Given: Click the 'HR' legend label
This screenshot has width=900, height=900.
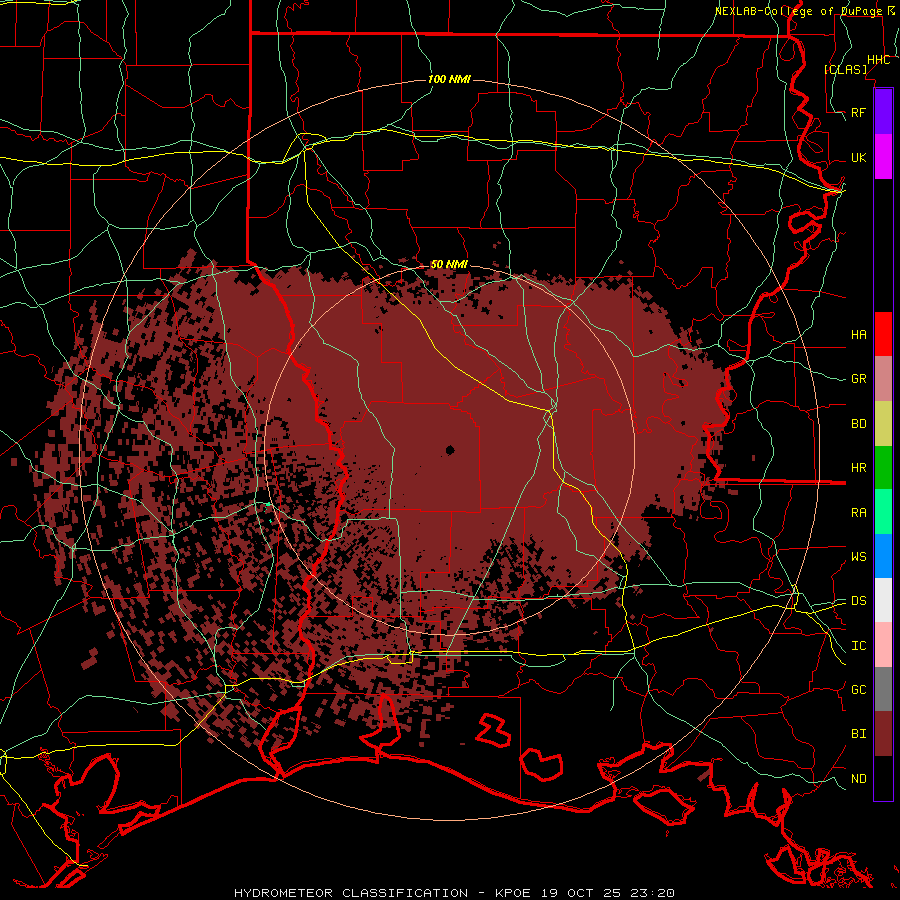Looking at the screenshot, I should [x=859, y=468].
